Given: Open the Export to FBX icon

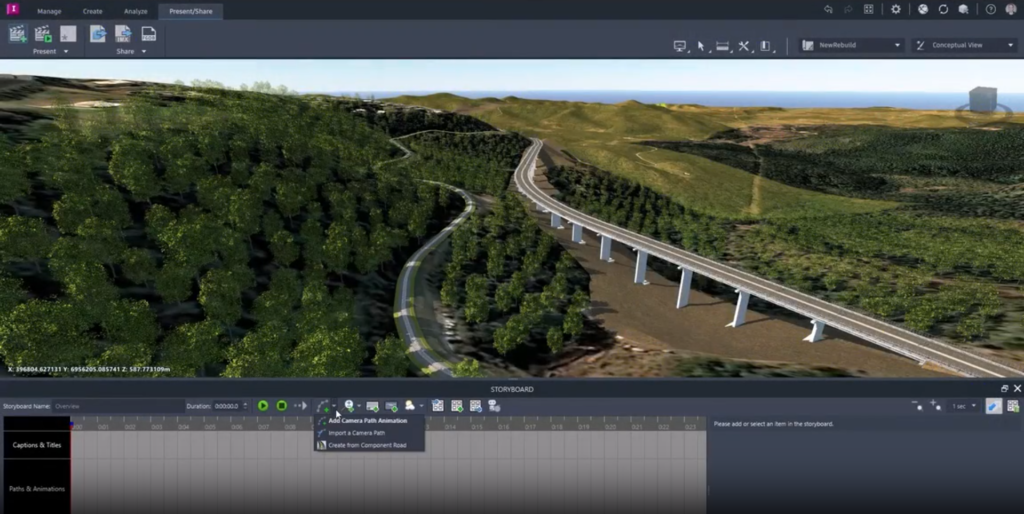Looking at the screenshot, I should click(148, 34).
